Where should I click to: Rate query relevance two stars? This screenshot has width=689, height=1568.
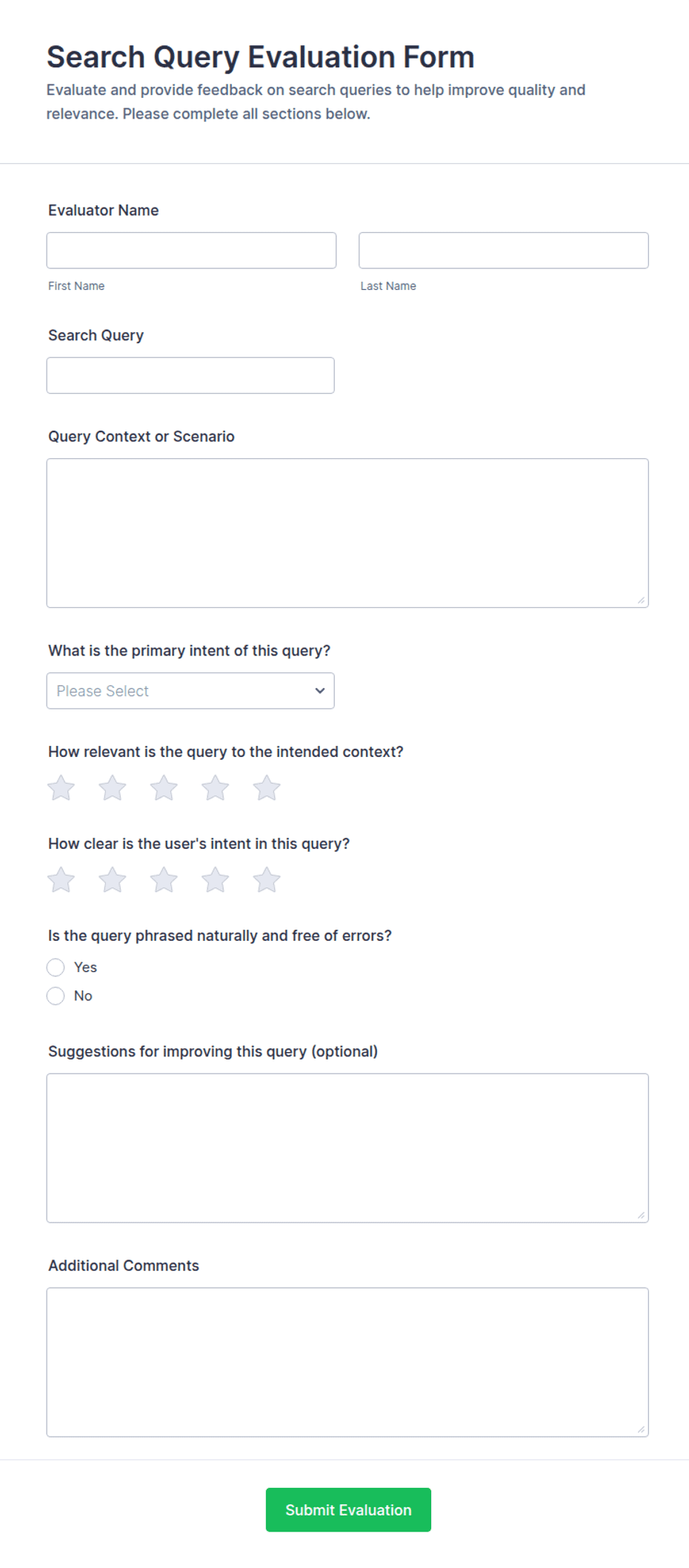coord(113,788)
